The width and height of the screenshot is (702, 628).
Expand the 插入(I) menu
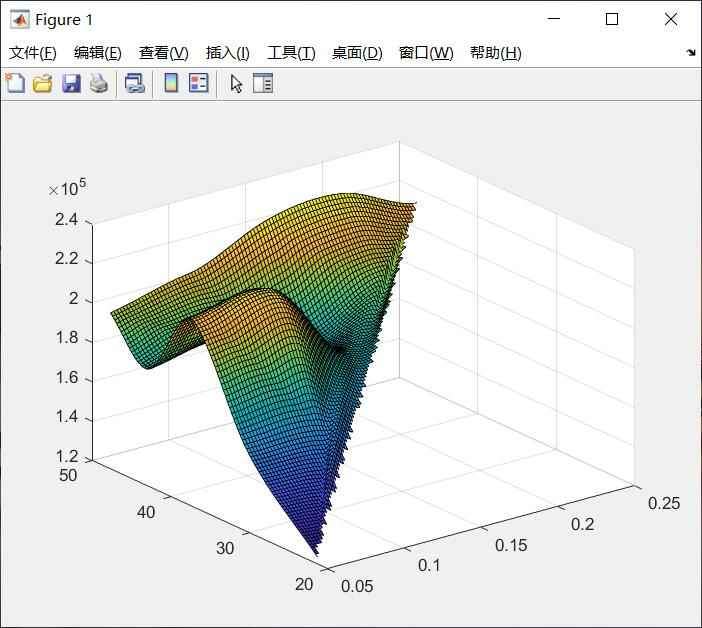[227, 53]
